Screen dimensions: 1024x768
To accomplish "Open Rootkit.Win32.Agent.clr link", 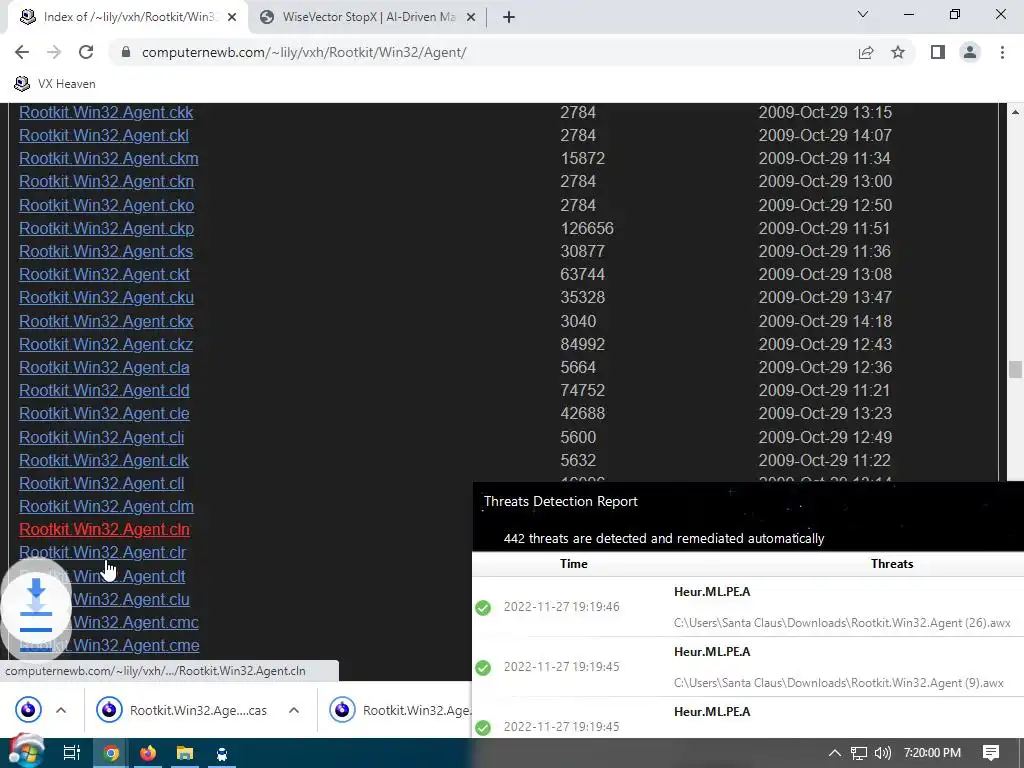I will point(102,552).
